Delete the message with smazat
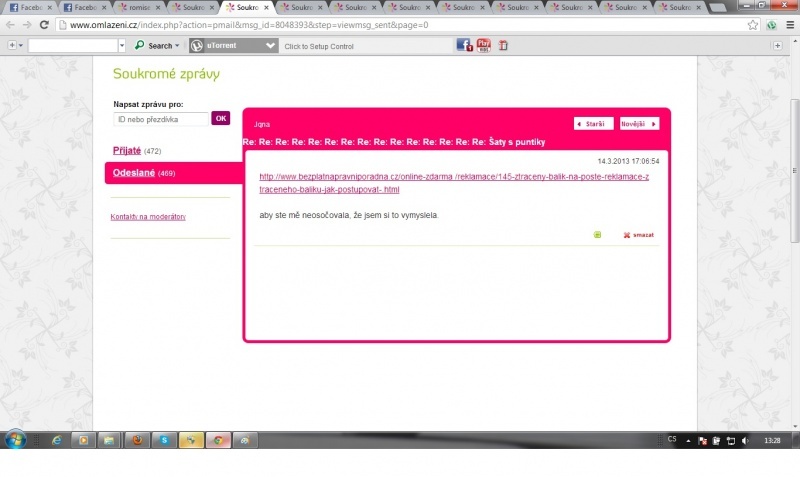This screenshot has width=800, height=477. tap(638, 235)
